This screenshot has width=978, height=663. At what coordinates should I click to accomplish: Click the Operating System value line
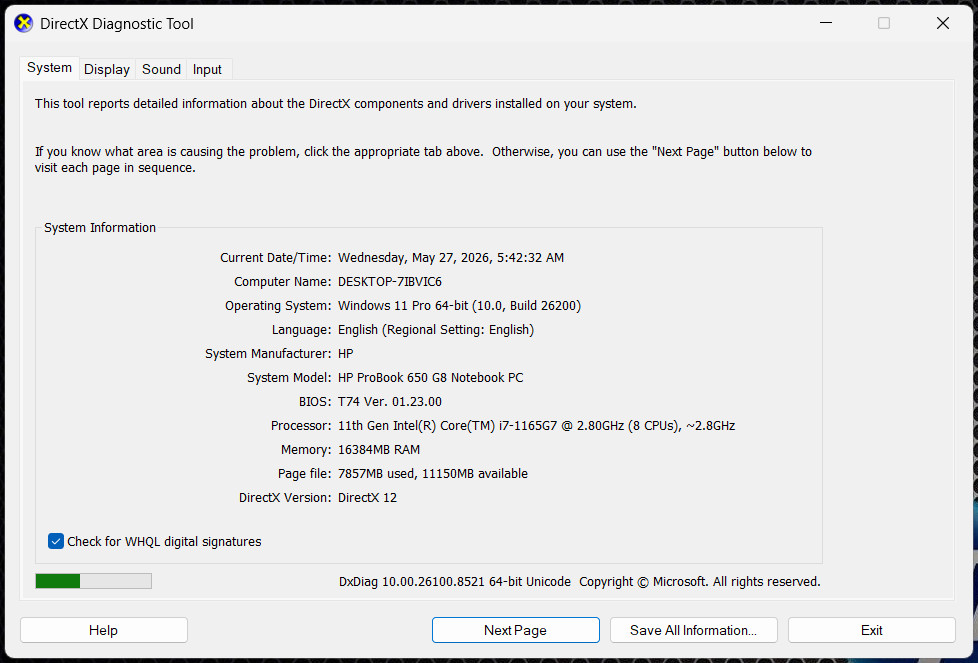point(459,306)
